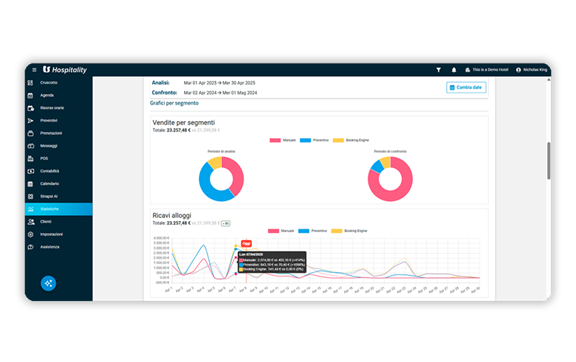Click the 'Vendite per segmenti' heading
576x362 pixels.
coord(184,123)
